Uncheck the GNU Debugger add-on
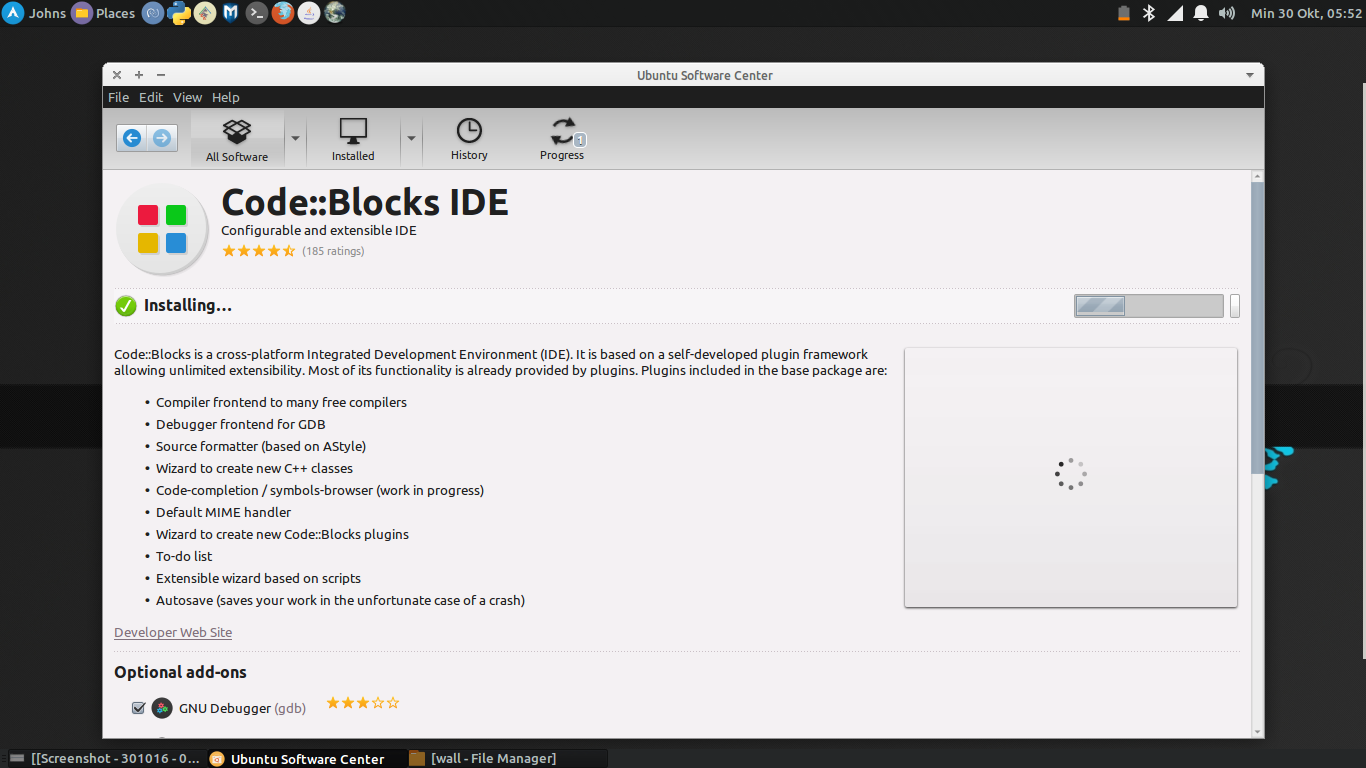Image resolution: width=1366 pixels, height=768 pixels. 139,708
